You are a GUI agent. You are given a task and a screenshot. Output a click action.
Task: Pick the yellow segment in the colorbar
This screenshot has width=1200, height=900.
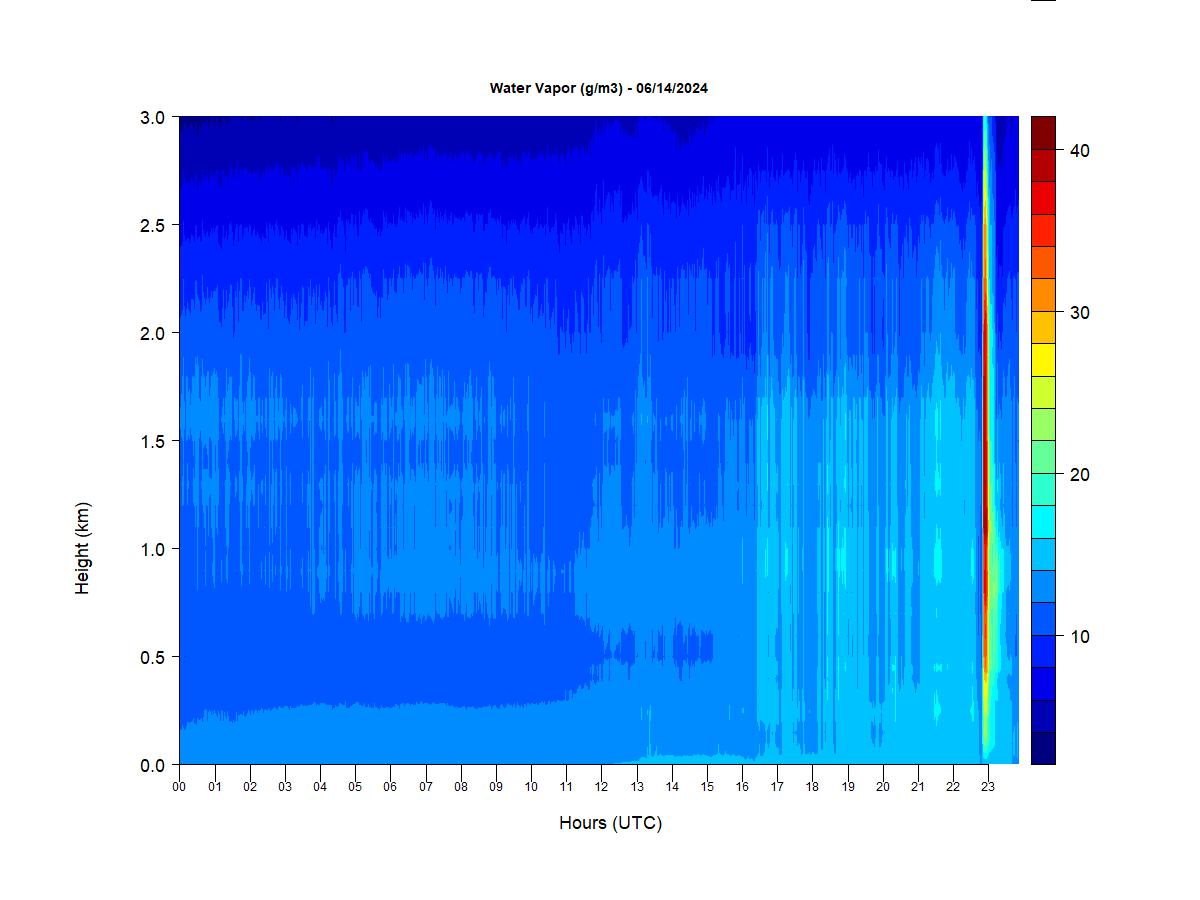point(1043,359)
